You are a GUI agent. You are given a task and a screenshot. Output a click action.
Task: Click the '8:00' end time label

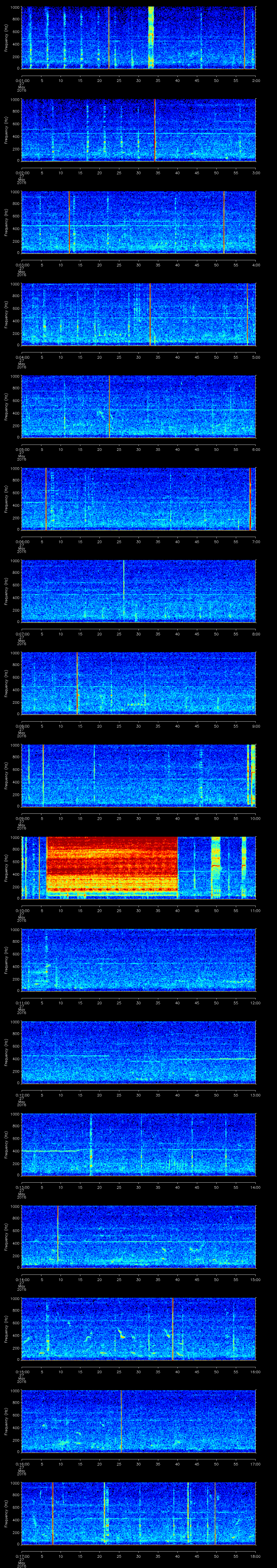pyautogui.click(x=256, y=634)
